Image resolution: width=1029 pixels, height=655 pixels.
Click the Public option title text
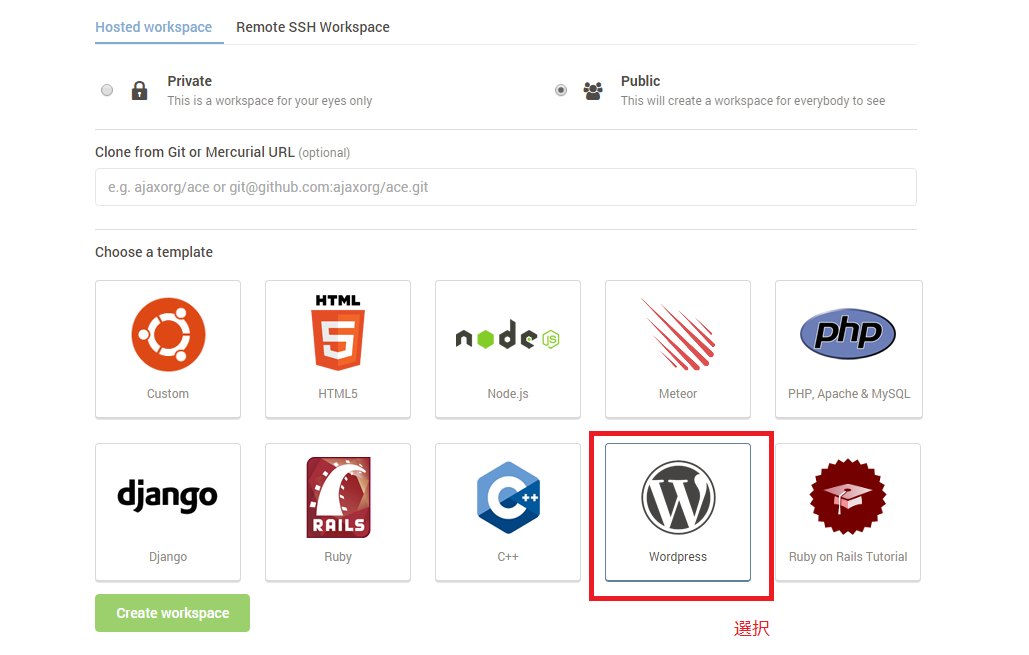point(640,81)
